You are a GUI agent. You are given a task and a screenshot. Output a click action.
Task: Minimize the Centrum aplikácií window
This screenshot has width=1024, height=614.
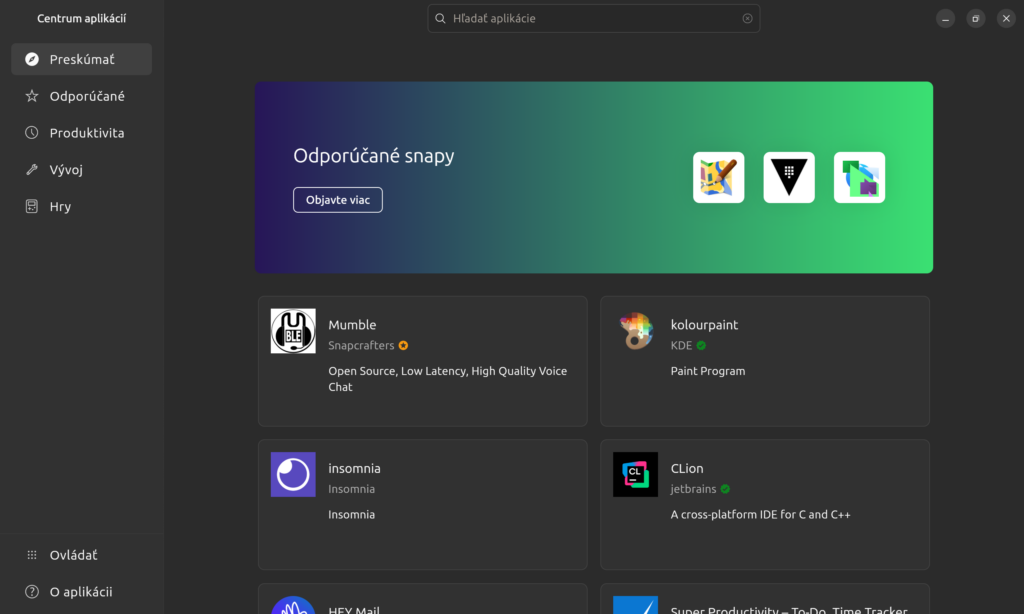(945, 18)
